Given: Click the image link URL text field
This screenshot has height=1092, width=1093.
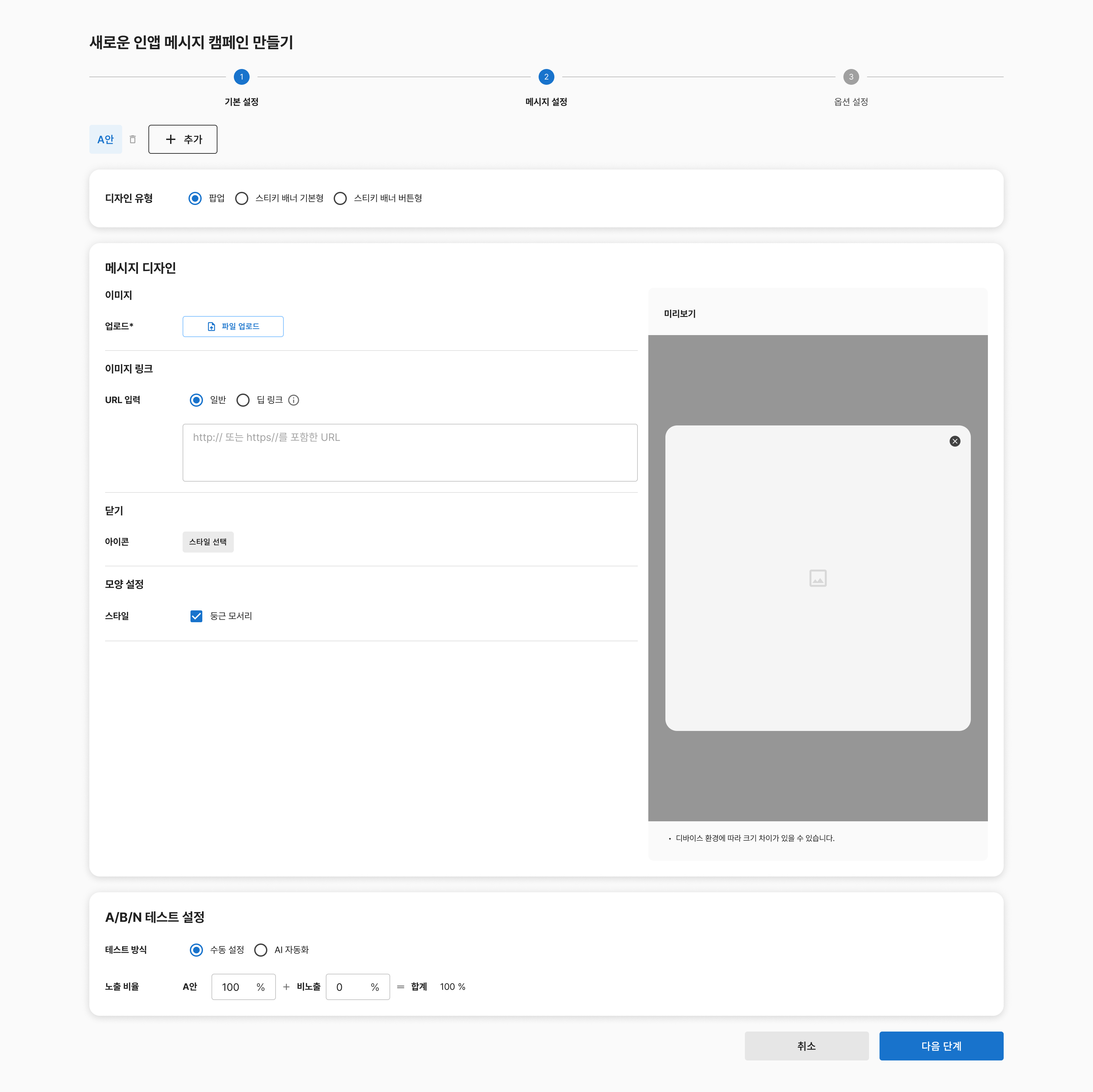Looking at the screenshot, I should [x=410, y=453].
